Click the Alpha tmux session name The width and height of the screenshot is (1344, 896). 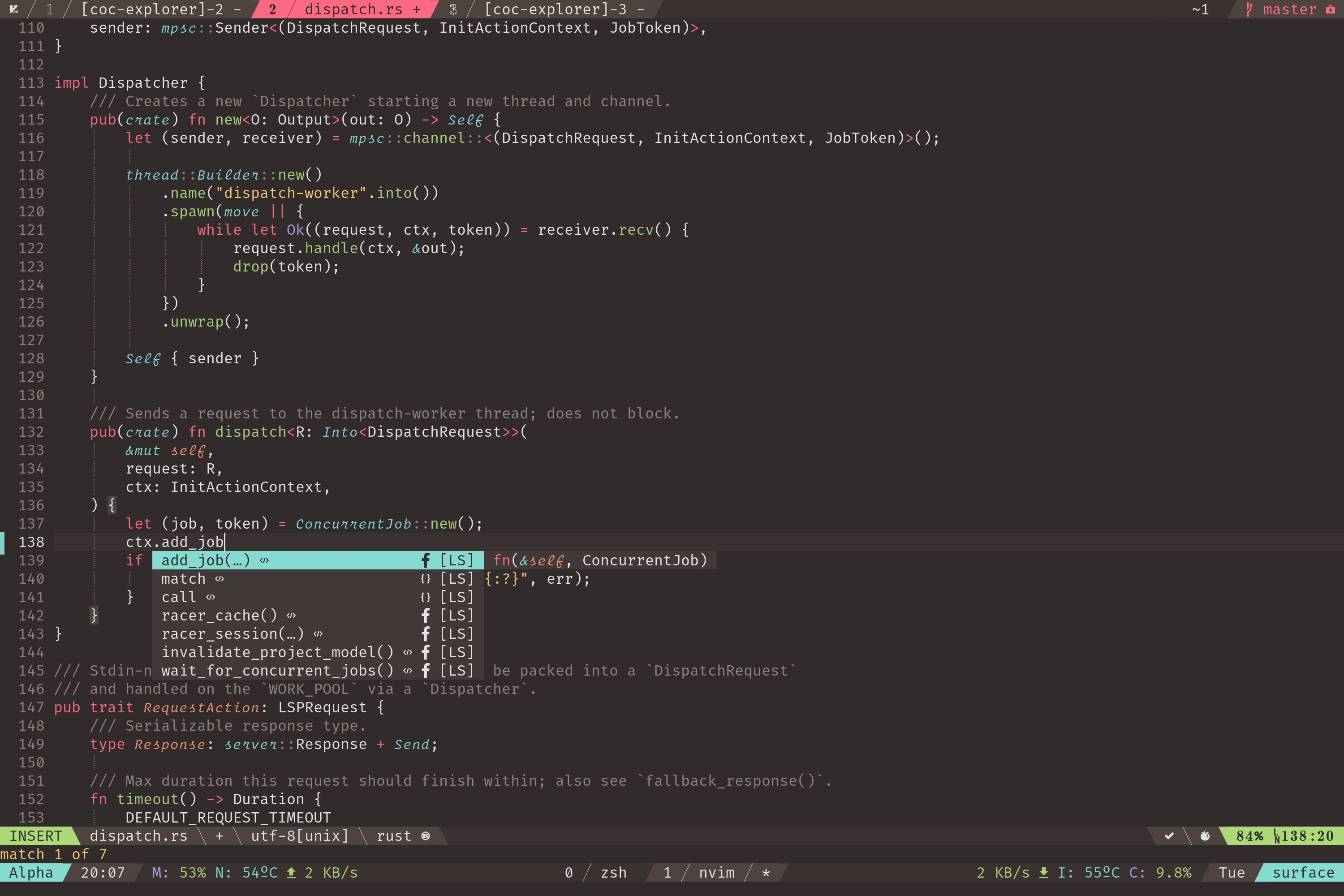tap(31, 873)
